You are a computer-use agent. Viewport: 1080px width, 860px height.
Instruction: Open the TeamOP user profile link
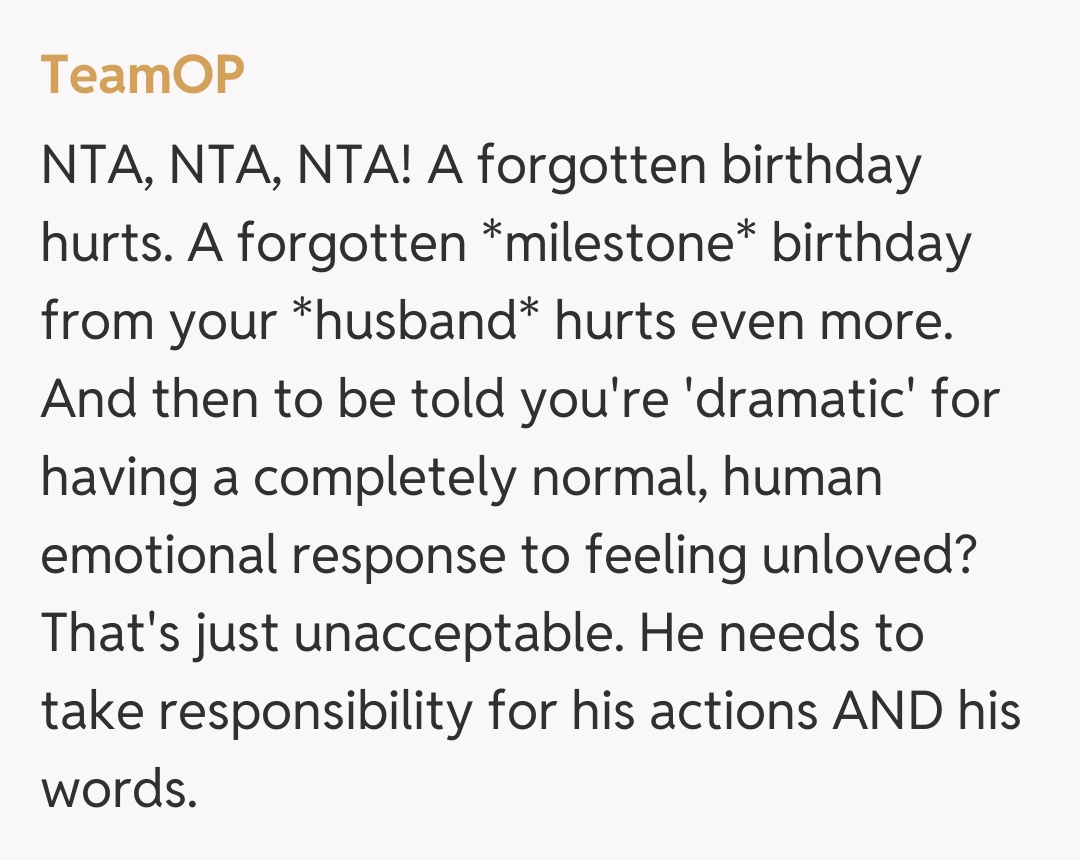(142, 75)
